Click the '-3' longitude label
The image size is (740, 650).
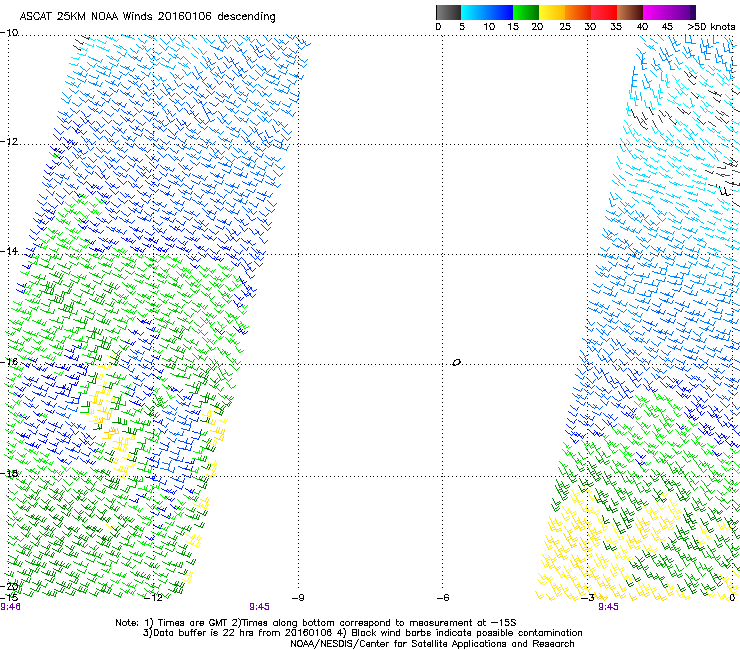tap(588, 598)
